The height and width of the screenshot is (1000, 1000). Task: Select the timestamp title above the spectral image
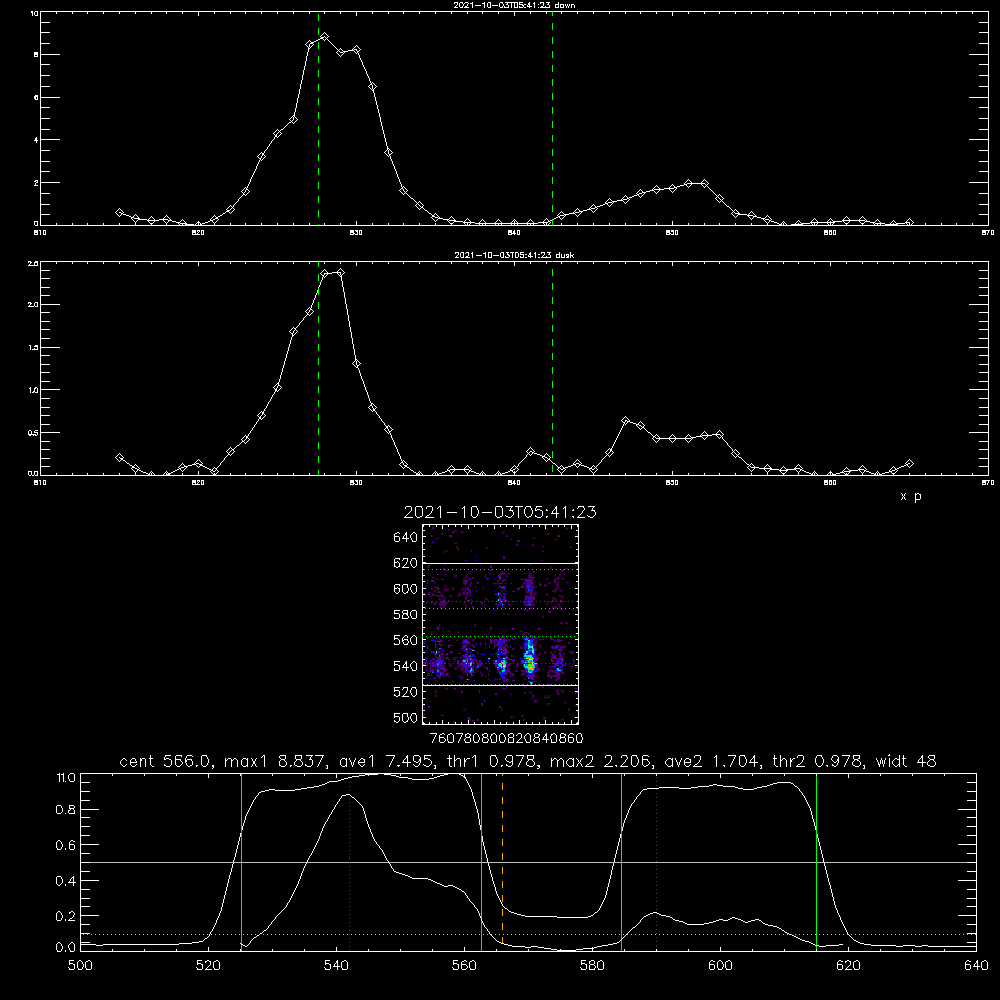(500, 512)
